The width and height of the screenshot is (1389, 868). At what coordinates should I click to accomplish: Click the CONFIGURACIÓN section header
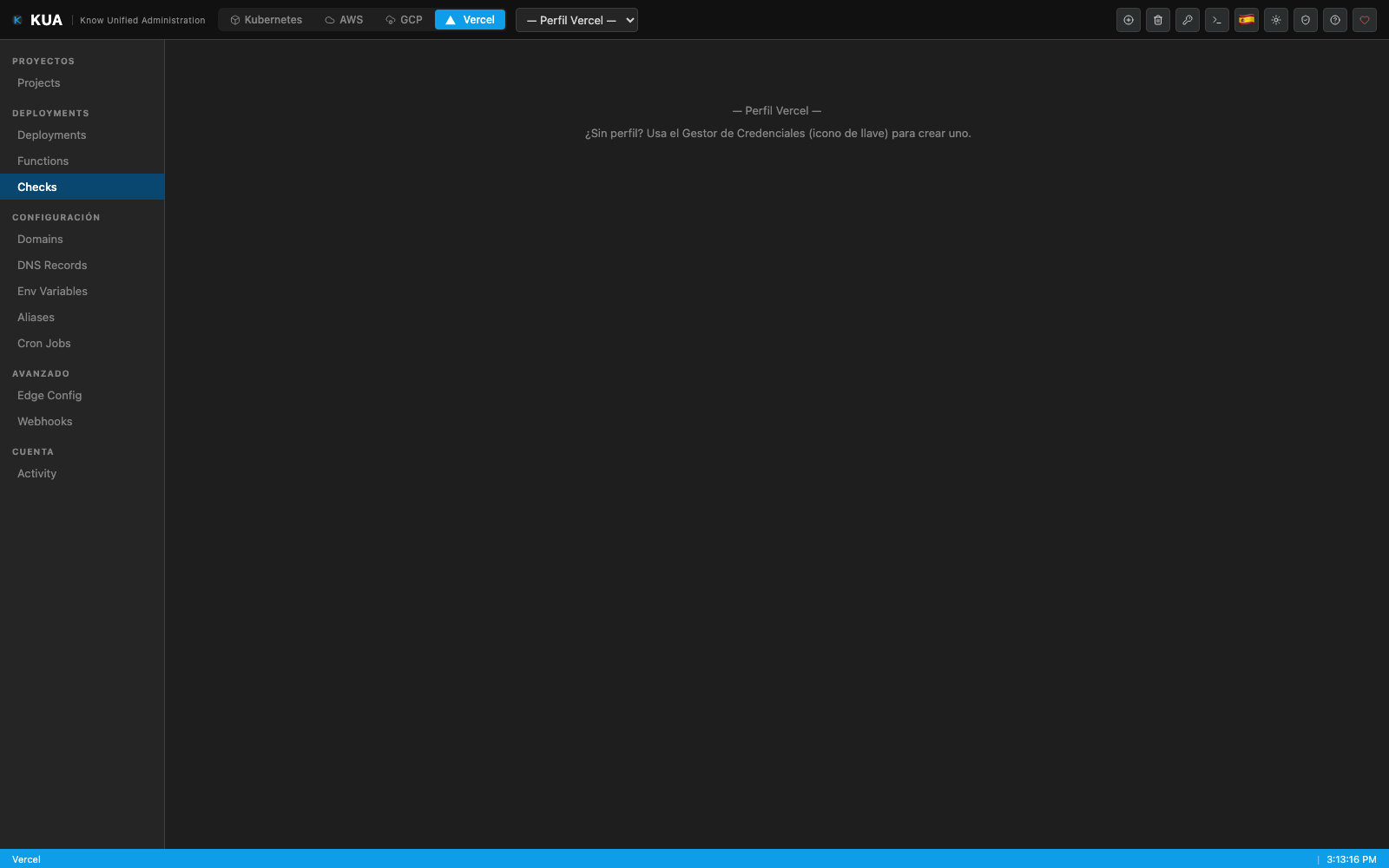[56, 218]
